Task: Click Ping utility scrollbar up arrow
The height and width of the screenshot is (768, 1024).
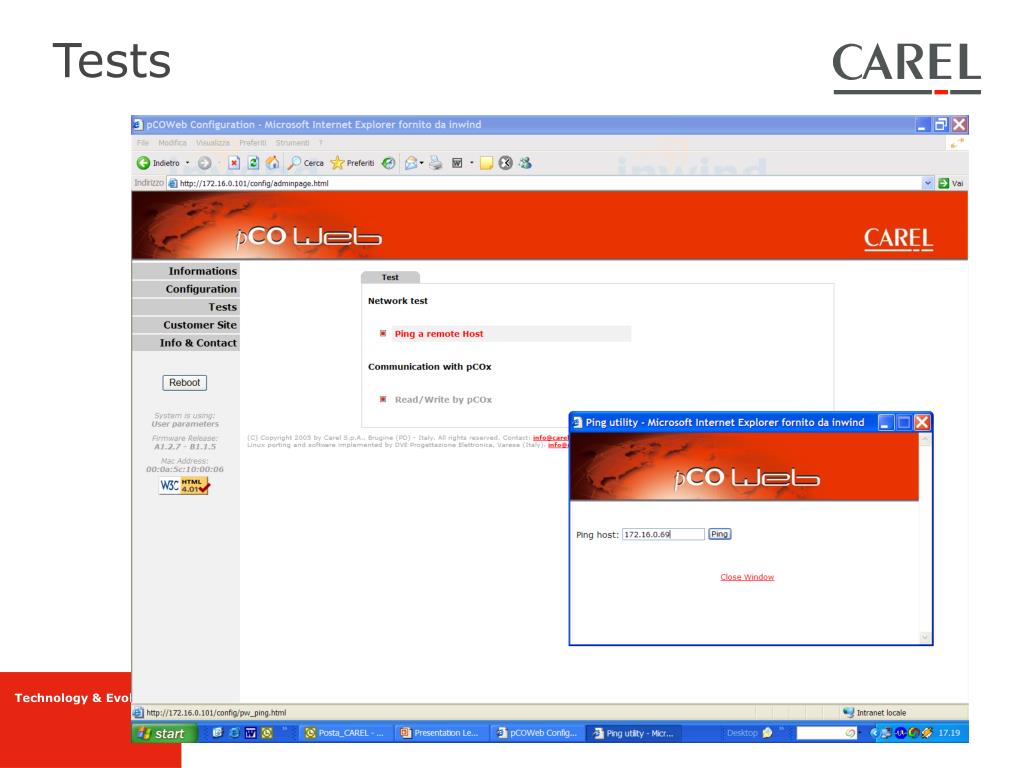Action: point(925,440)
